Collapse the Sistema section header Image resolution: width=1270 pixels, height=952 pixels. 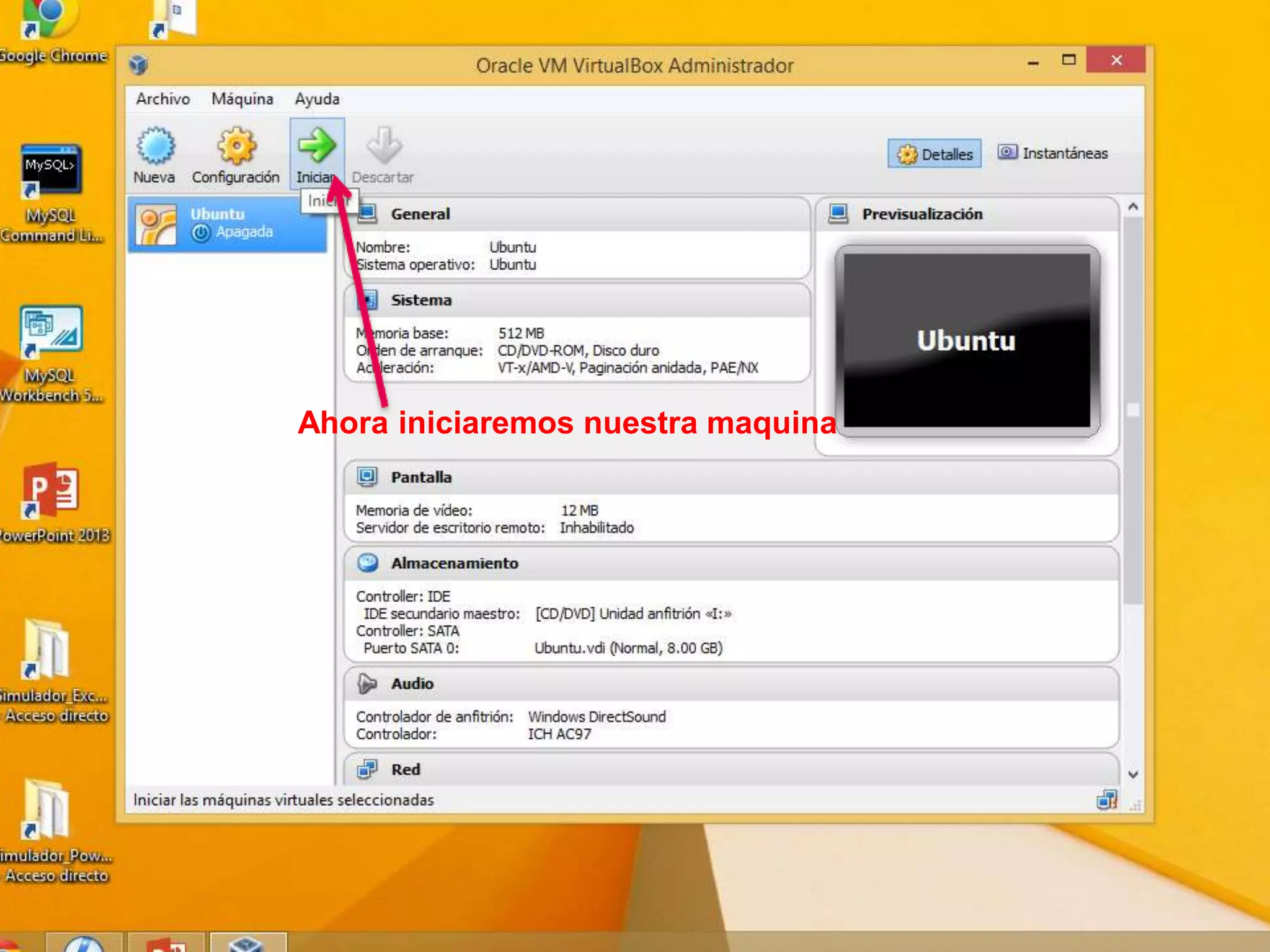422,300
